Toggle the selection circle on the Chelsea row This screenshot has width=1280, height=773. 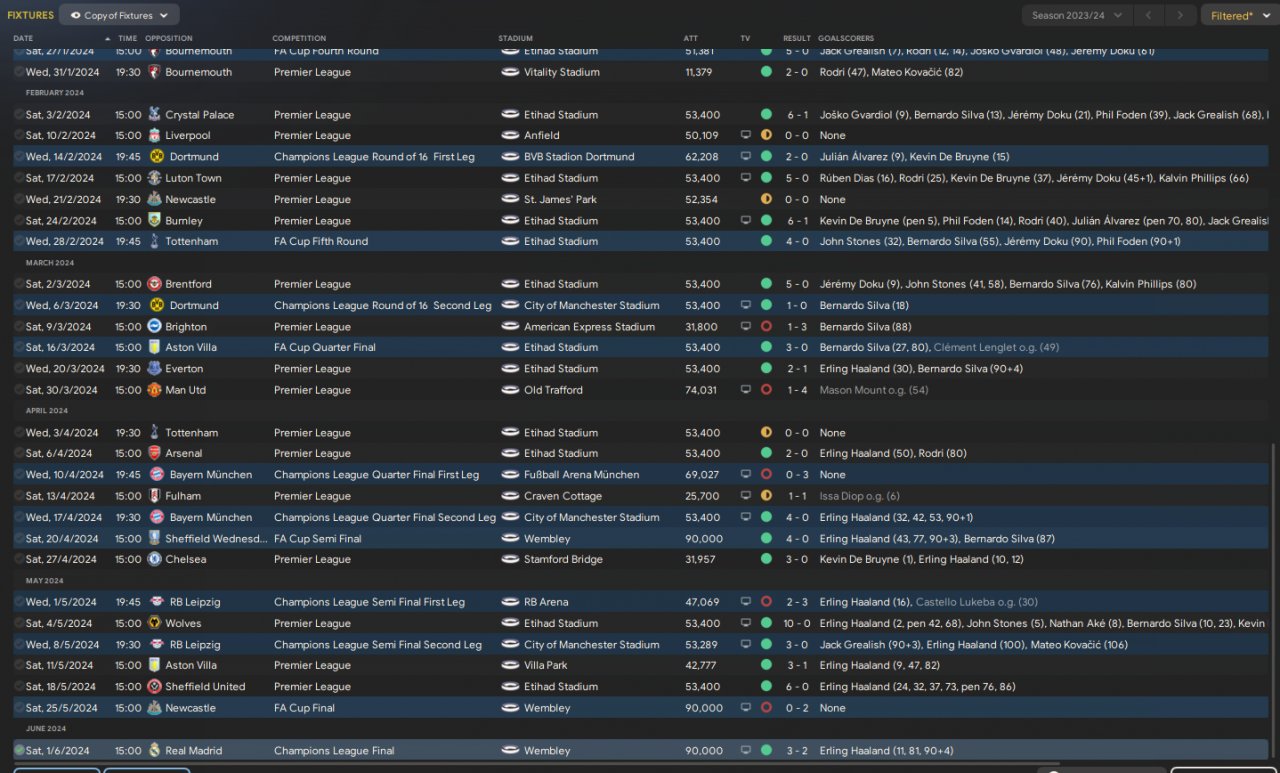tap(19, 560)
